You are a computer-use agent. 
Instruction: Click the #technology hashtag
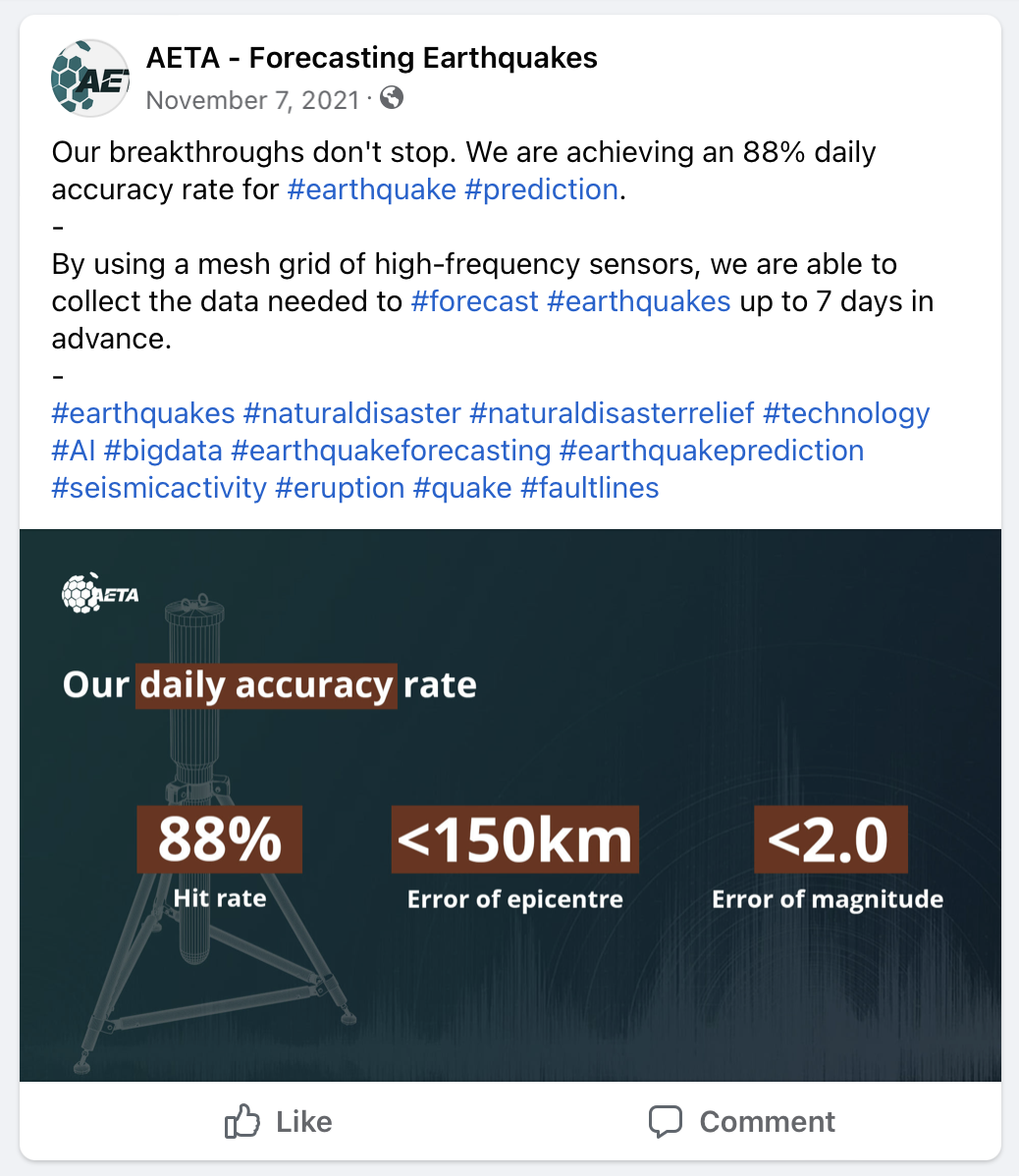(x=846, y=413)
